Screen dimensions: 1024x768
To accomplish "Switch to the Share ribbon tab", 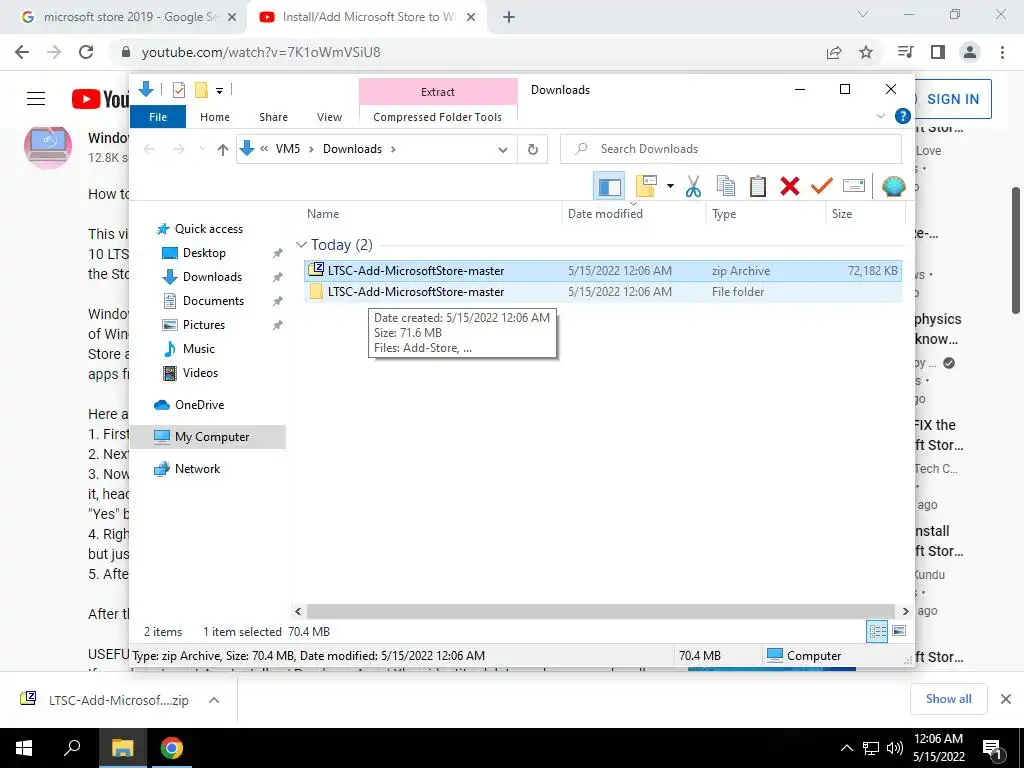I will point(273,117).
